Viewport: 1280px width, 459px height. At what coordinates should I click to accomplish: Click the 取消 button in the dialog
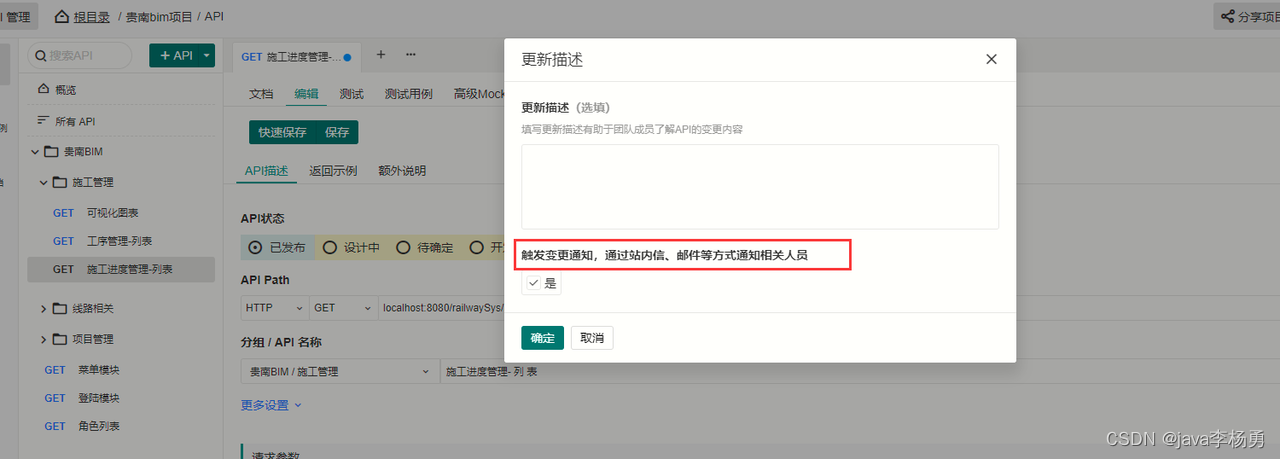592,338
